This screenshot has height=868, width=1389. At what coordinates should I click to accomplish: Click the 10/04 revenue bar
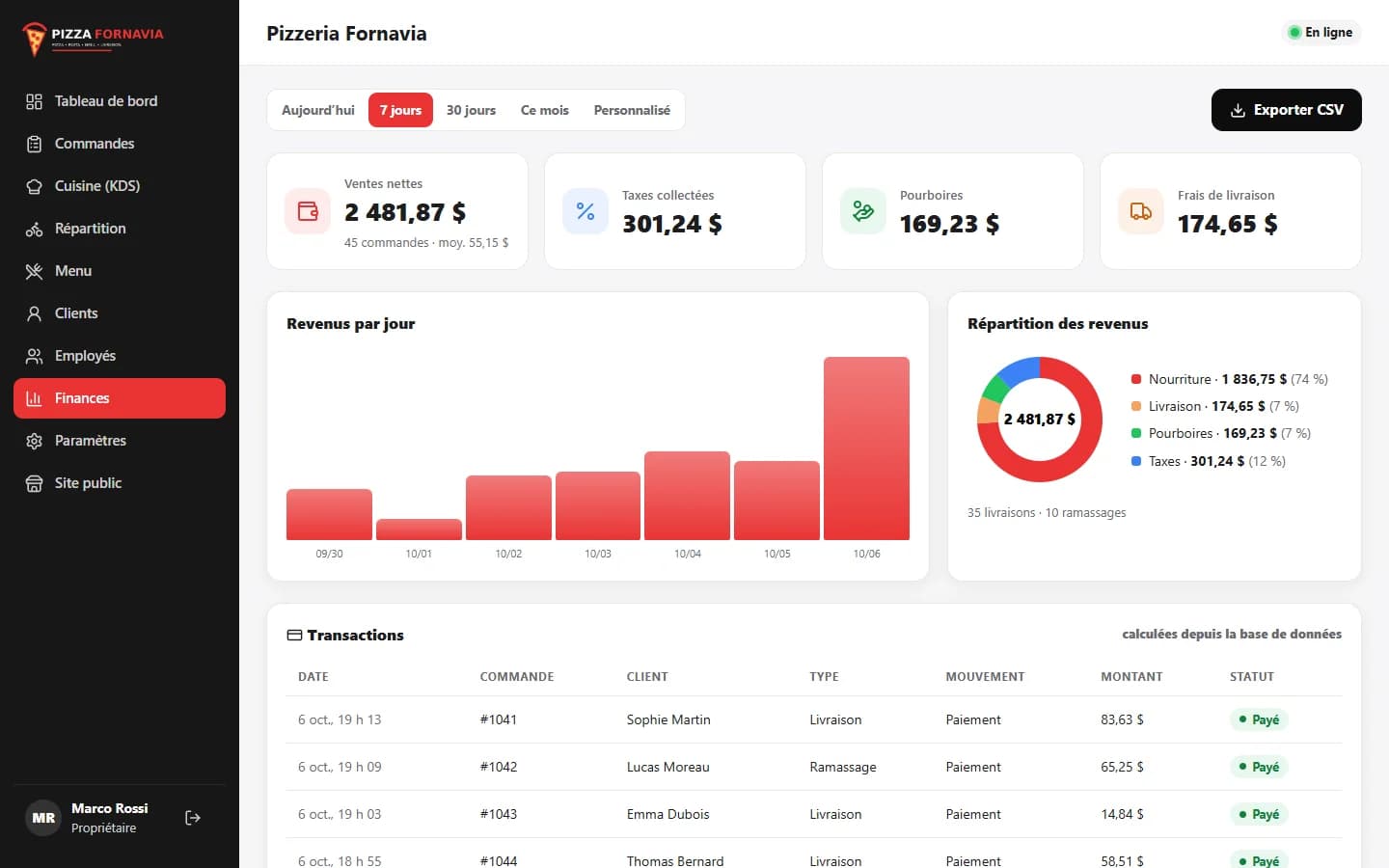687,496
